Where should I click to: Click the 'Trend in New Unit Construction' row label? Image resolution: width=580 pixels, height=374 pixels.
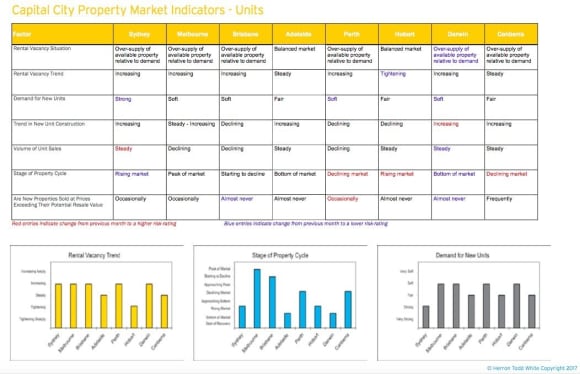click(49, 124)
